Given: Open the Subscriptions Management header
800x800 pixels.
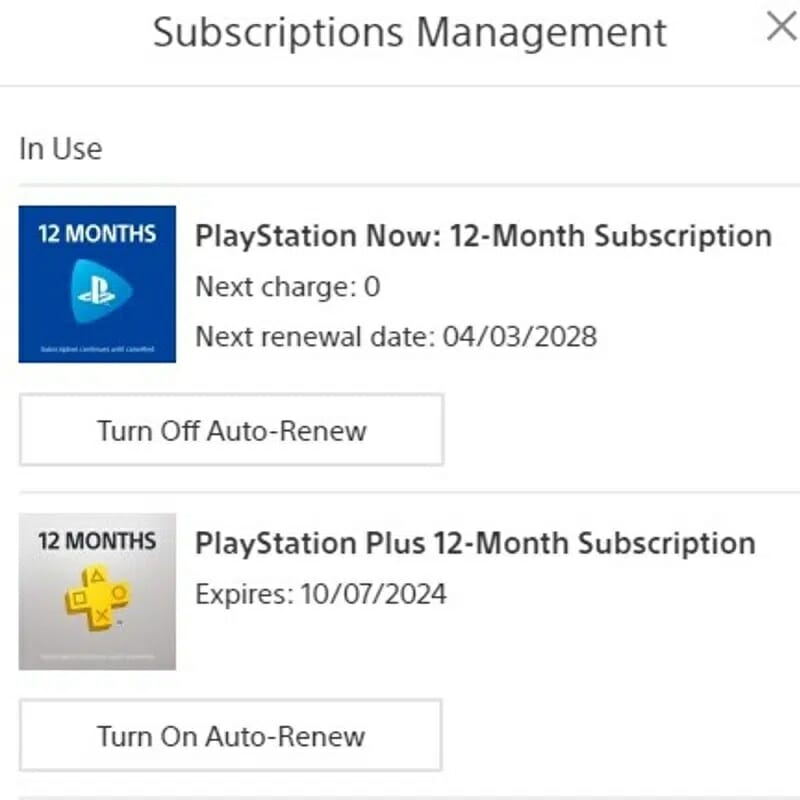Looking at the screenshot, I should tap(409, 32).
